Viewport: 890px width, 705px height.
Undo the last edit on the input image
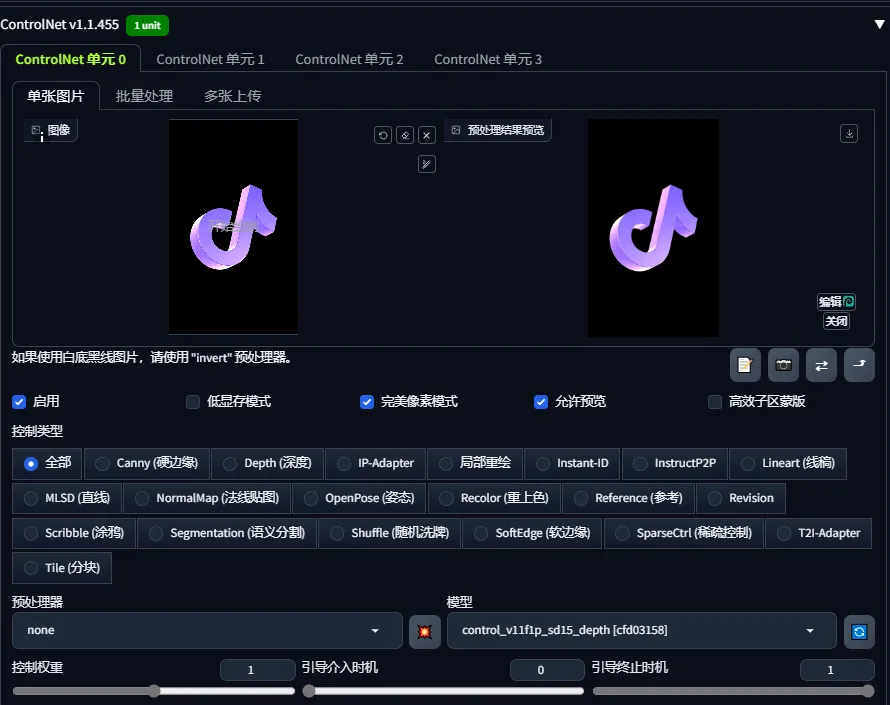(383, 135)
